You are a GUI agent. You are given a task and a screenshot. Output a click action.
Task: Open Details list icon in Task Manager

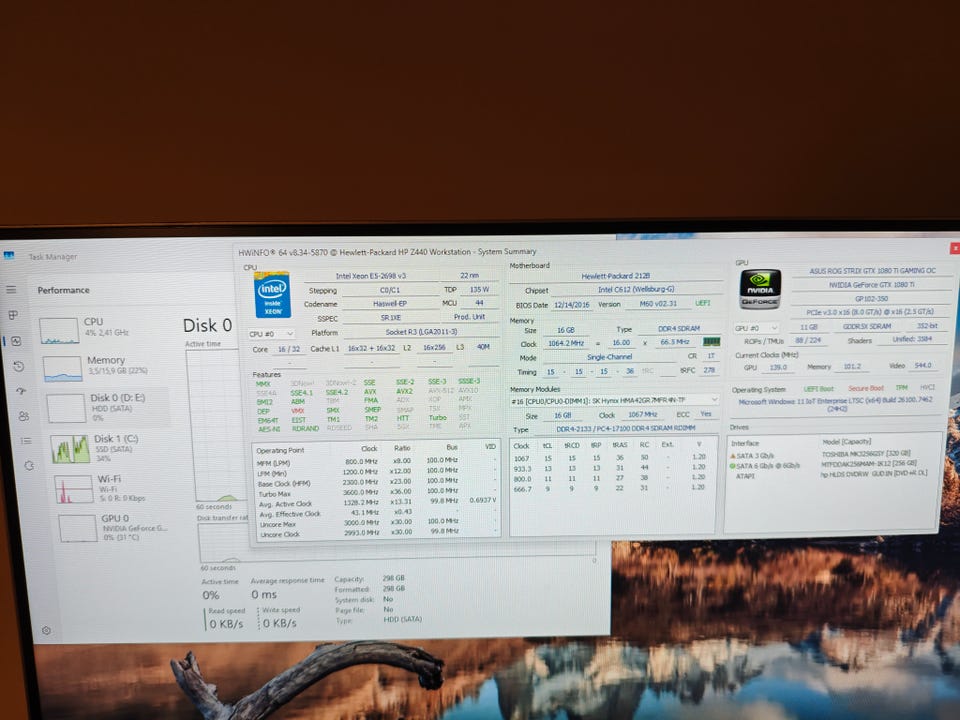(26, 440)
